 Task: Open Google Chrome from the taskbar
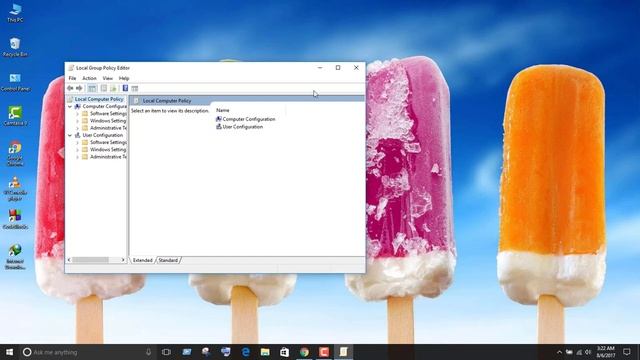click(304, 352)
